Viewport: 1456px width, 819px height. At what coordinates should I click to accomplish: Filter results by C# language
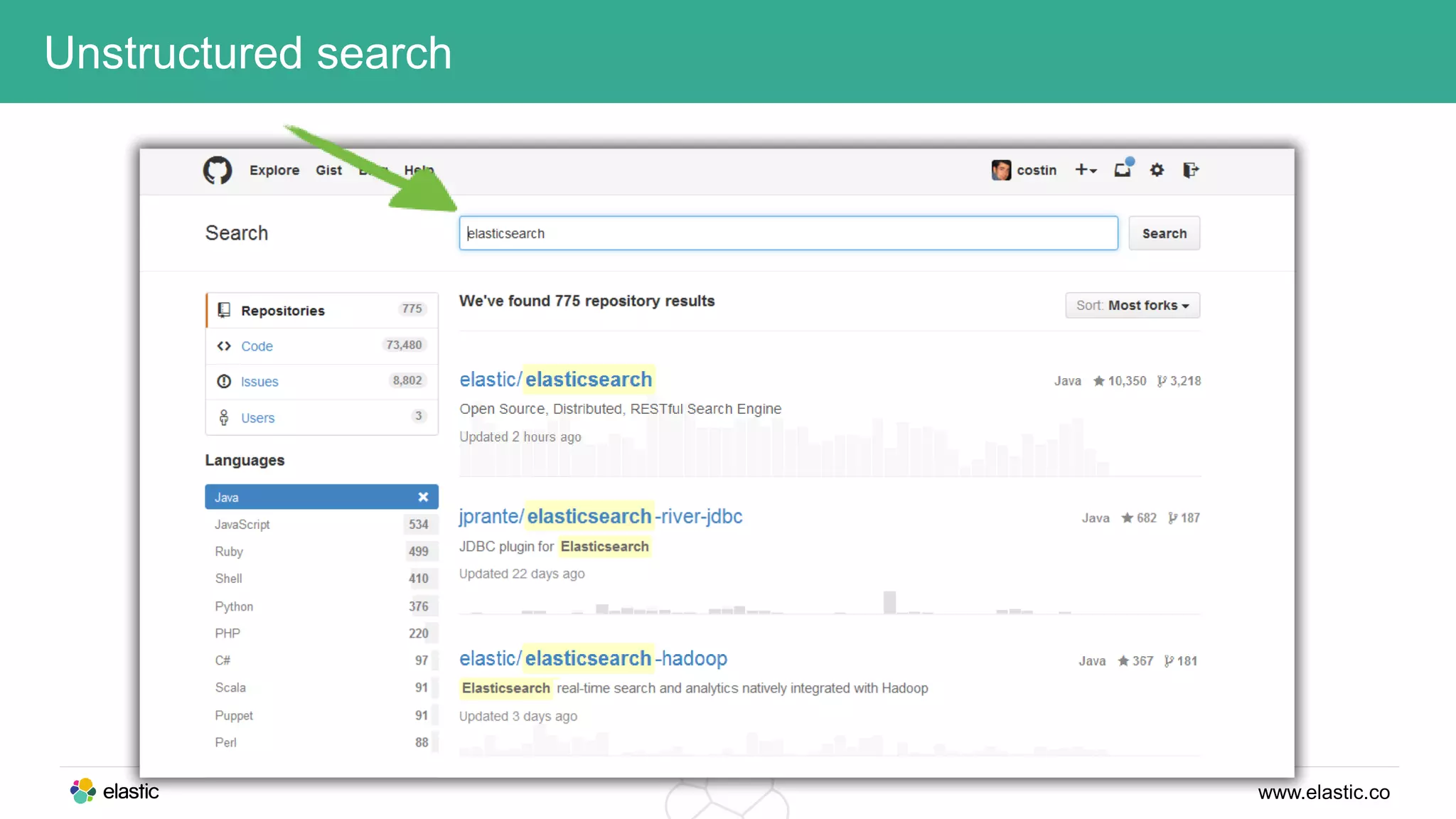pos(322,660)
